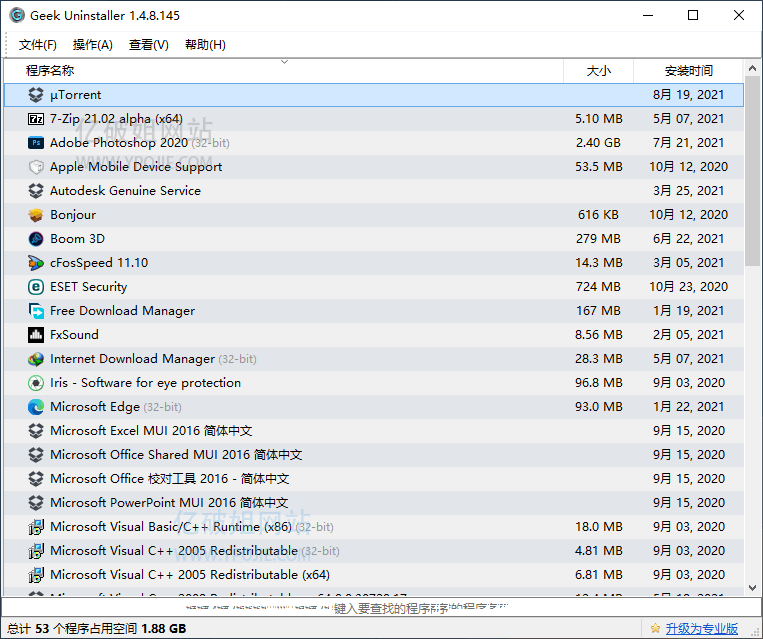Select the Autodesk Genuine Service entry

coord(125,191)
